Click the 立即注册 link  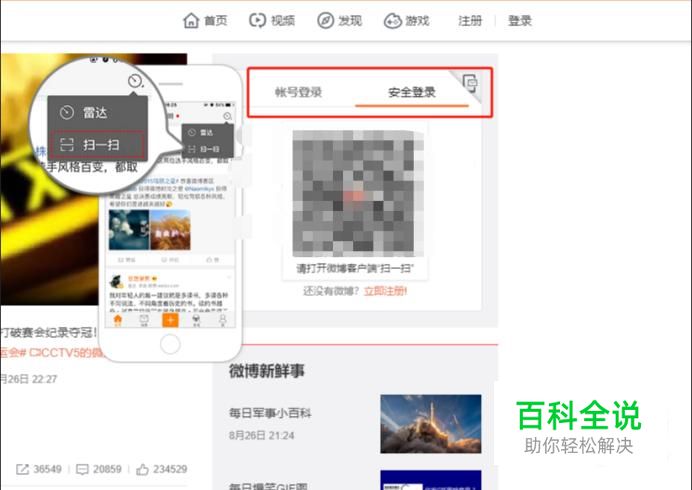coord(385,291)
